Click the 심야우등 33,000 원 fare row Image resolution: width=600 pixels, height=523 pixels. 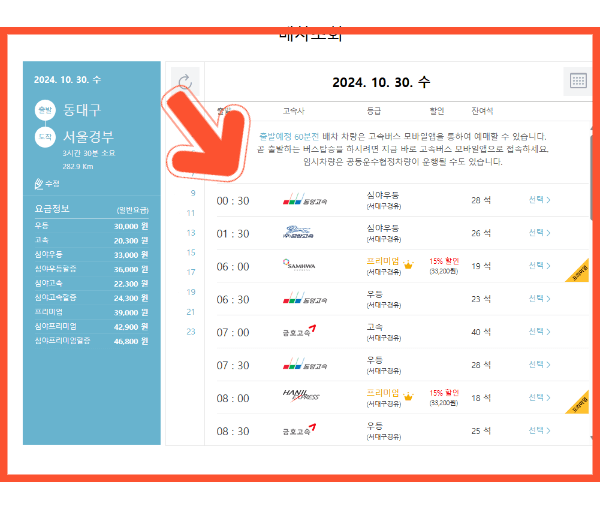click(x=91, y=254)
